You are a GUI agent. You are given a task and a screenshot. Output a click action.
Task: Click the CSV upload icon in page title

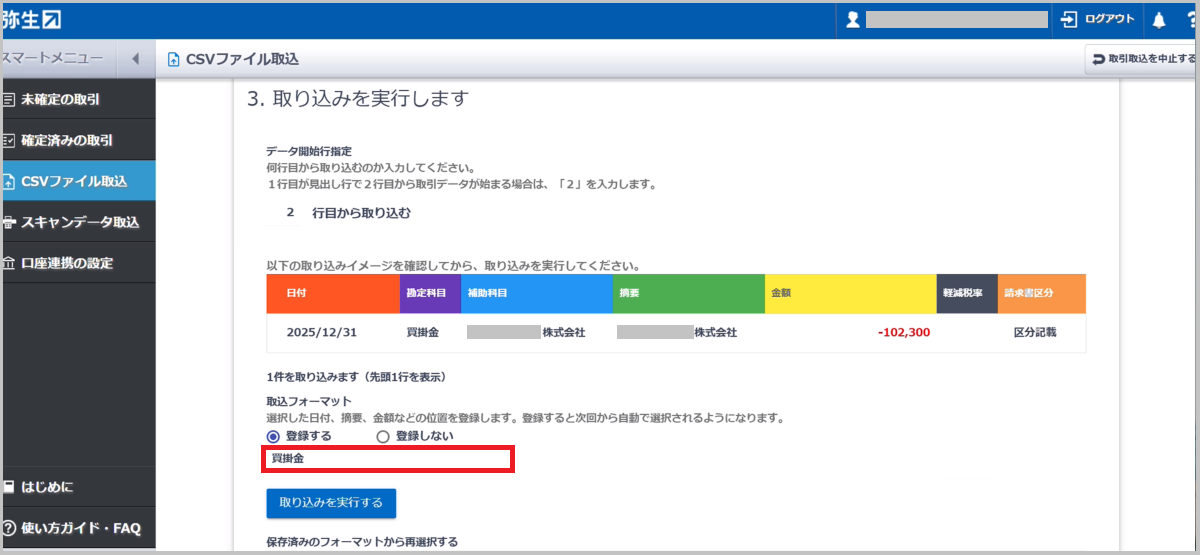(174, 59)
